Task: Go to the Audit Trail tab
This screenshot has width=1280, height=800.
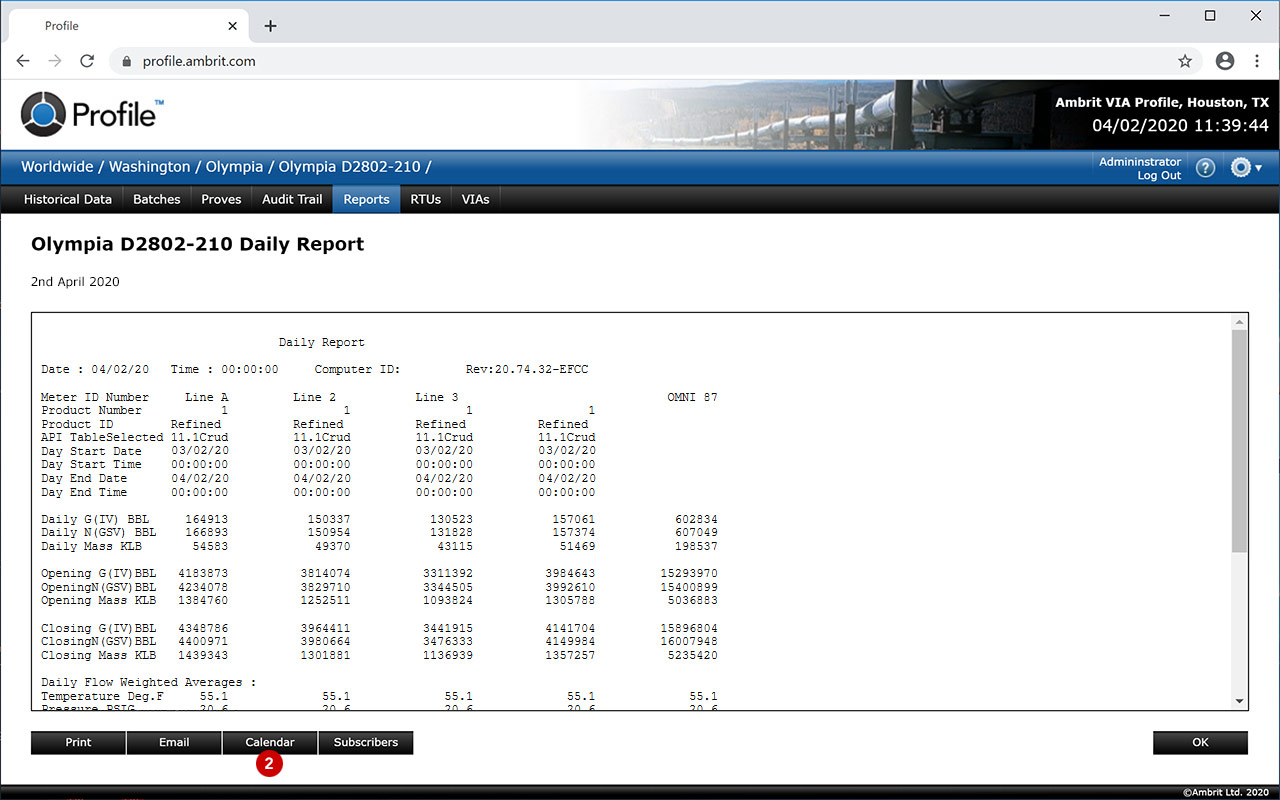Action: [292, 199]
